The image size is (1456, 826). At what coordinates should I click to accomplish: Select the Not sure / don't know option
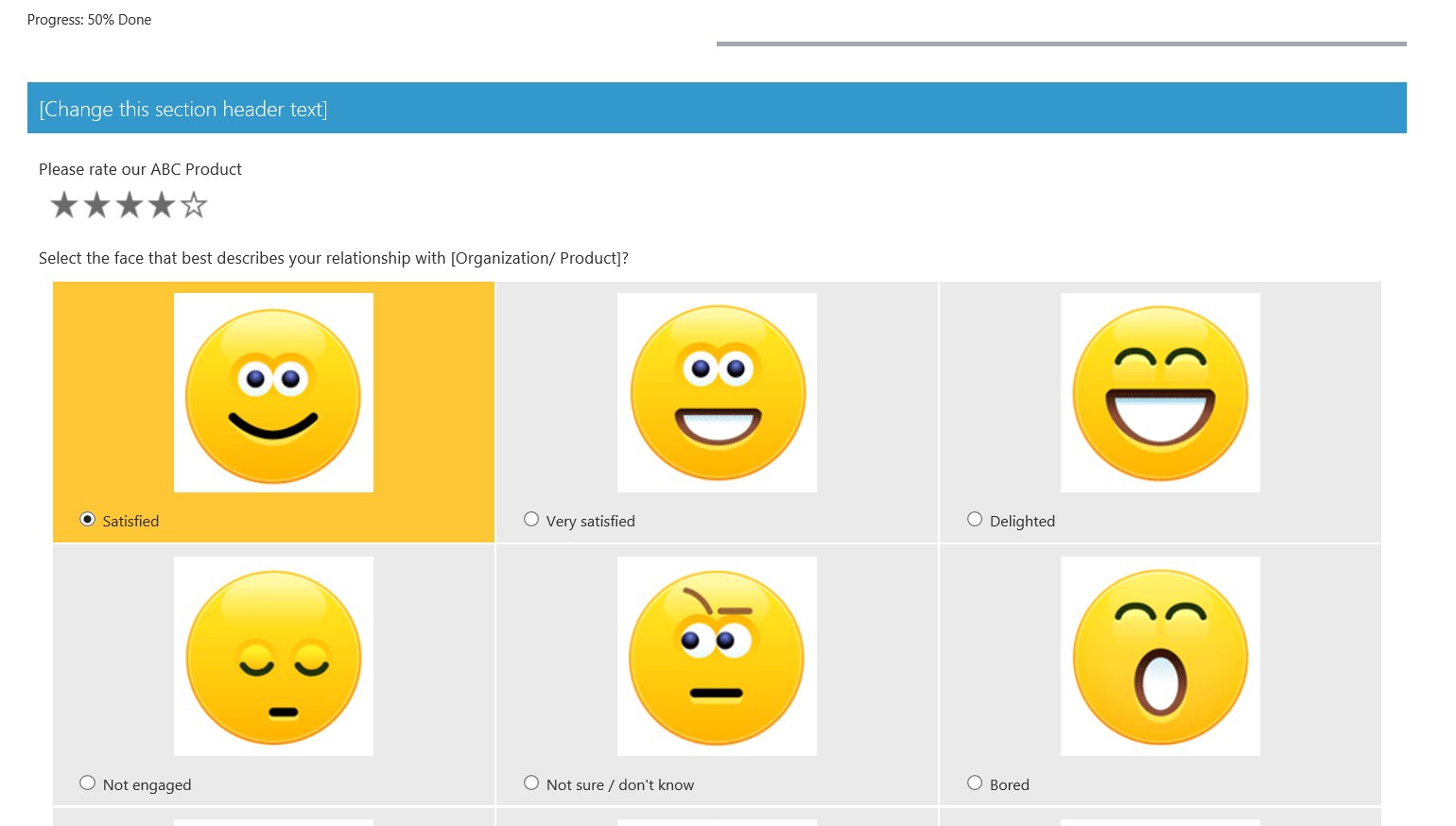pyautogui.click(x=530, y=782)
